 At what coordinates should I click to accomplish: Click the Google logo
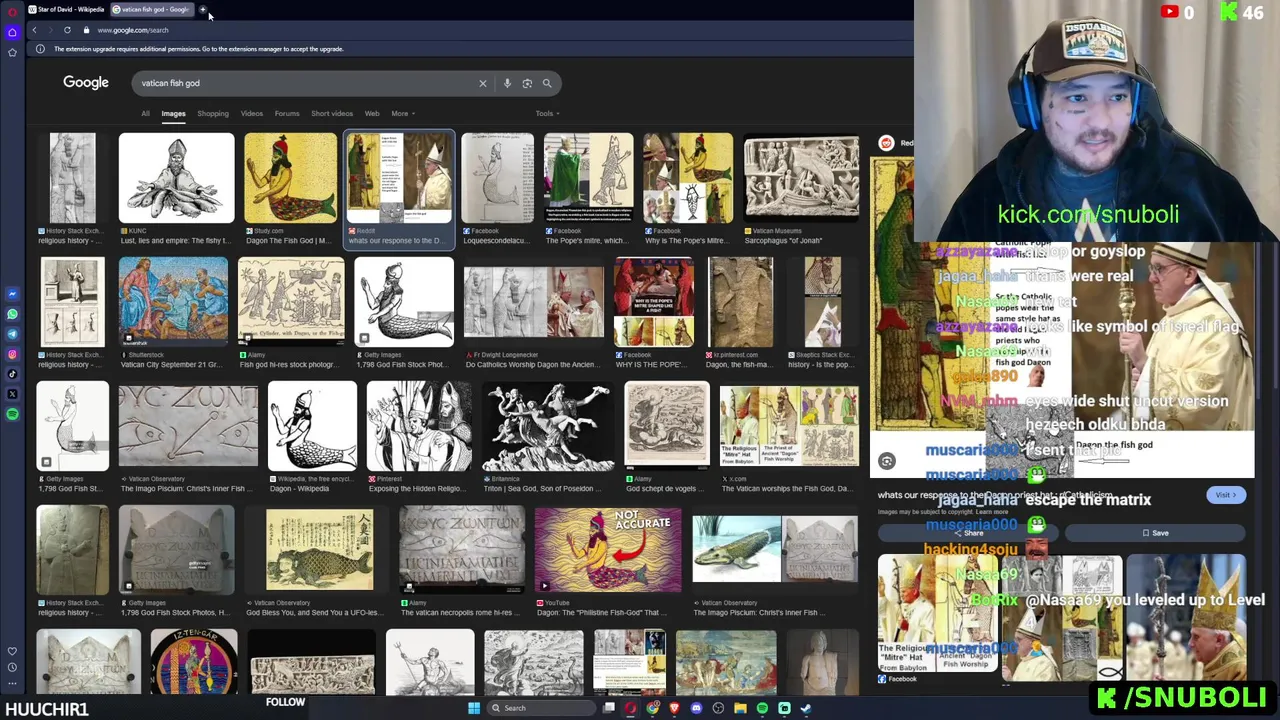tap(86, 83)
